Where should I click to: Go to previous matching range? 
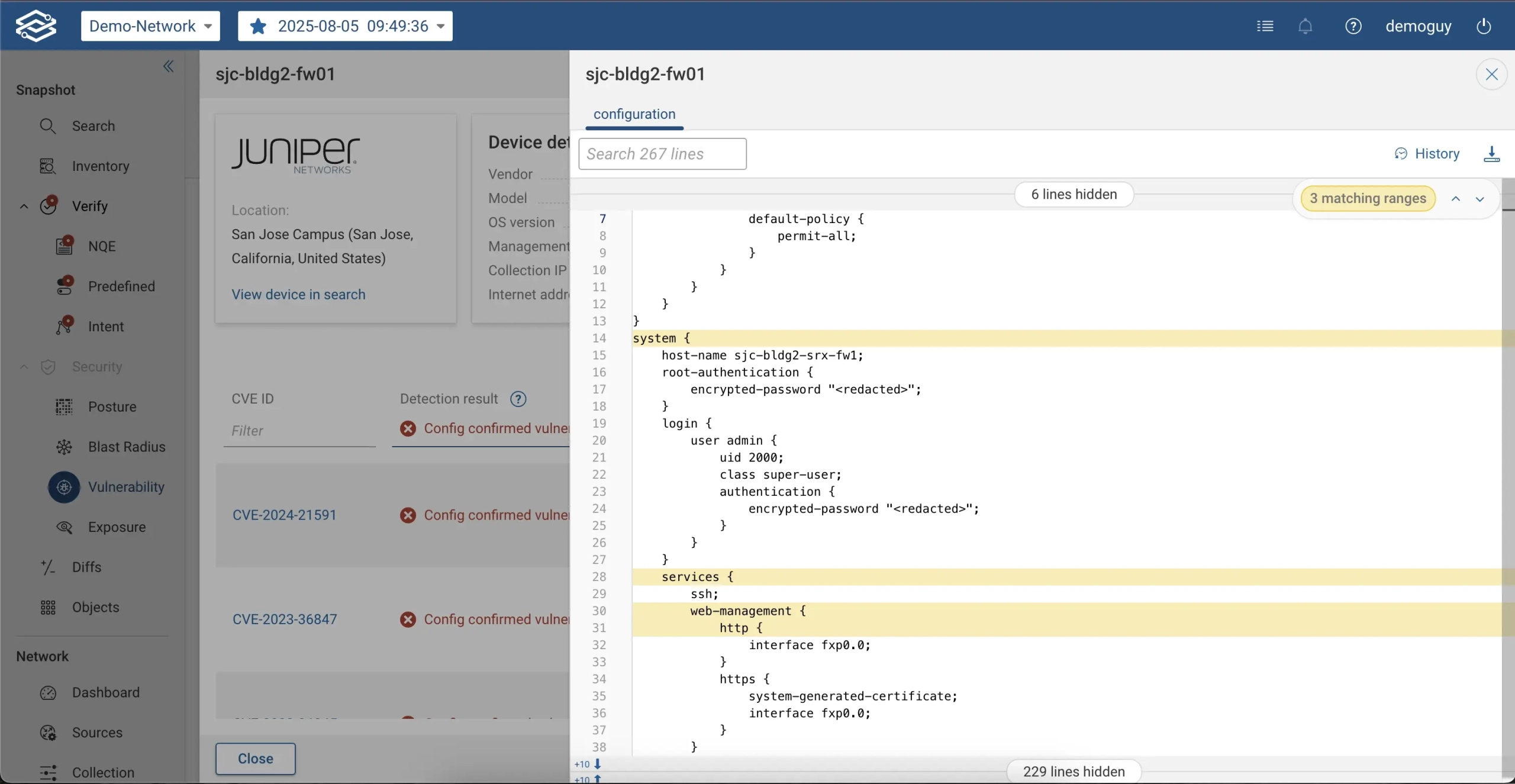coord(1456,199)
